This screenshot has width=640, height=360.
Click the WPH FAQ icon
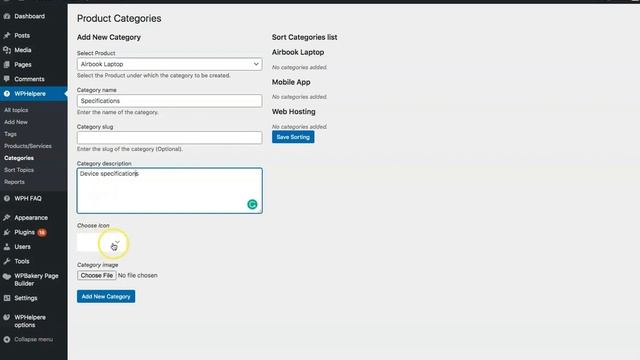(7, 199)
